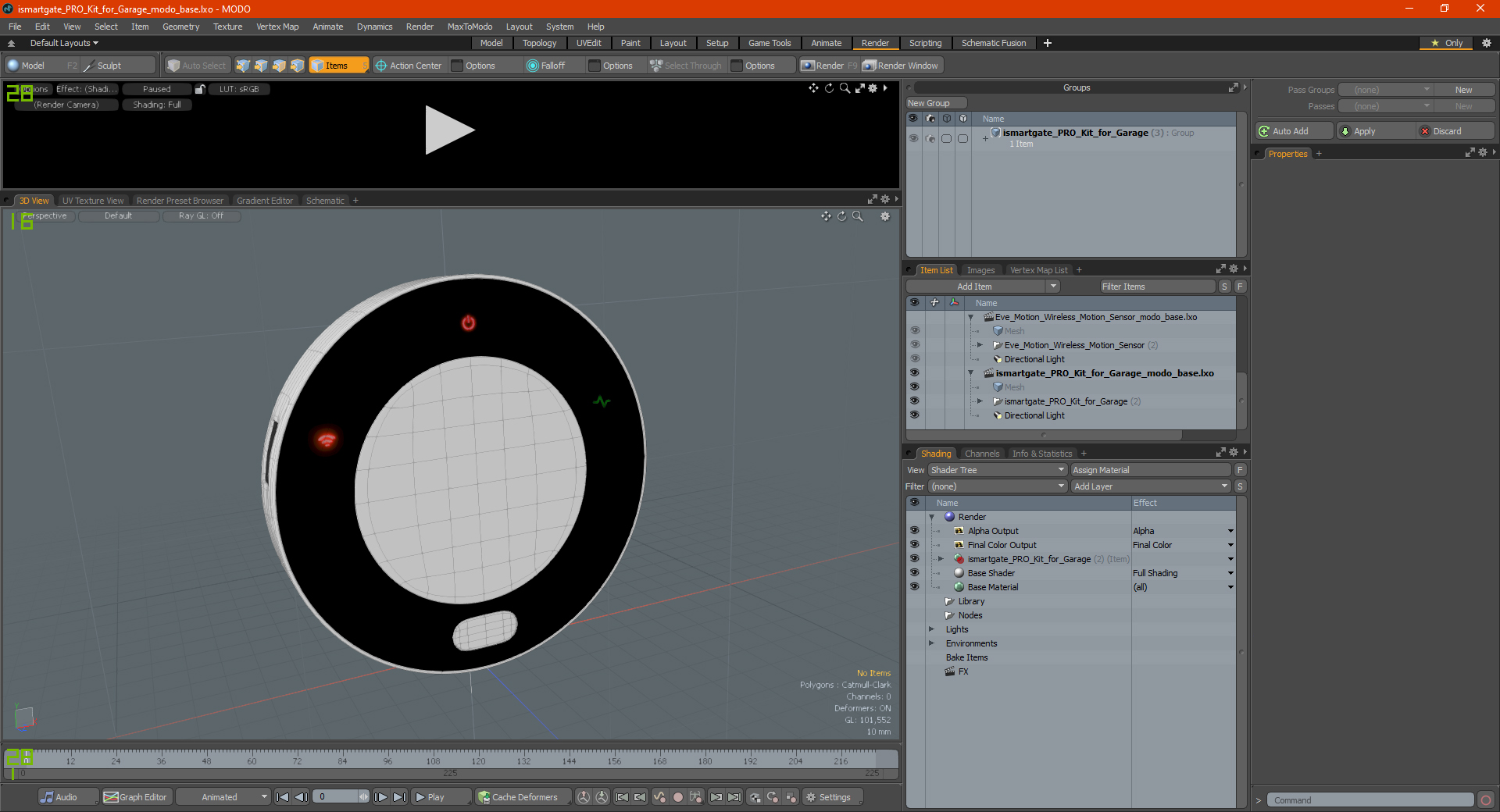Open the Graph Editor

click(135, 797)
